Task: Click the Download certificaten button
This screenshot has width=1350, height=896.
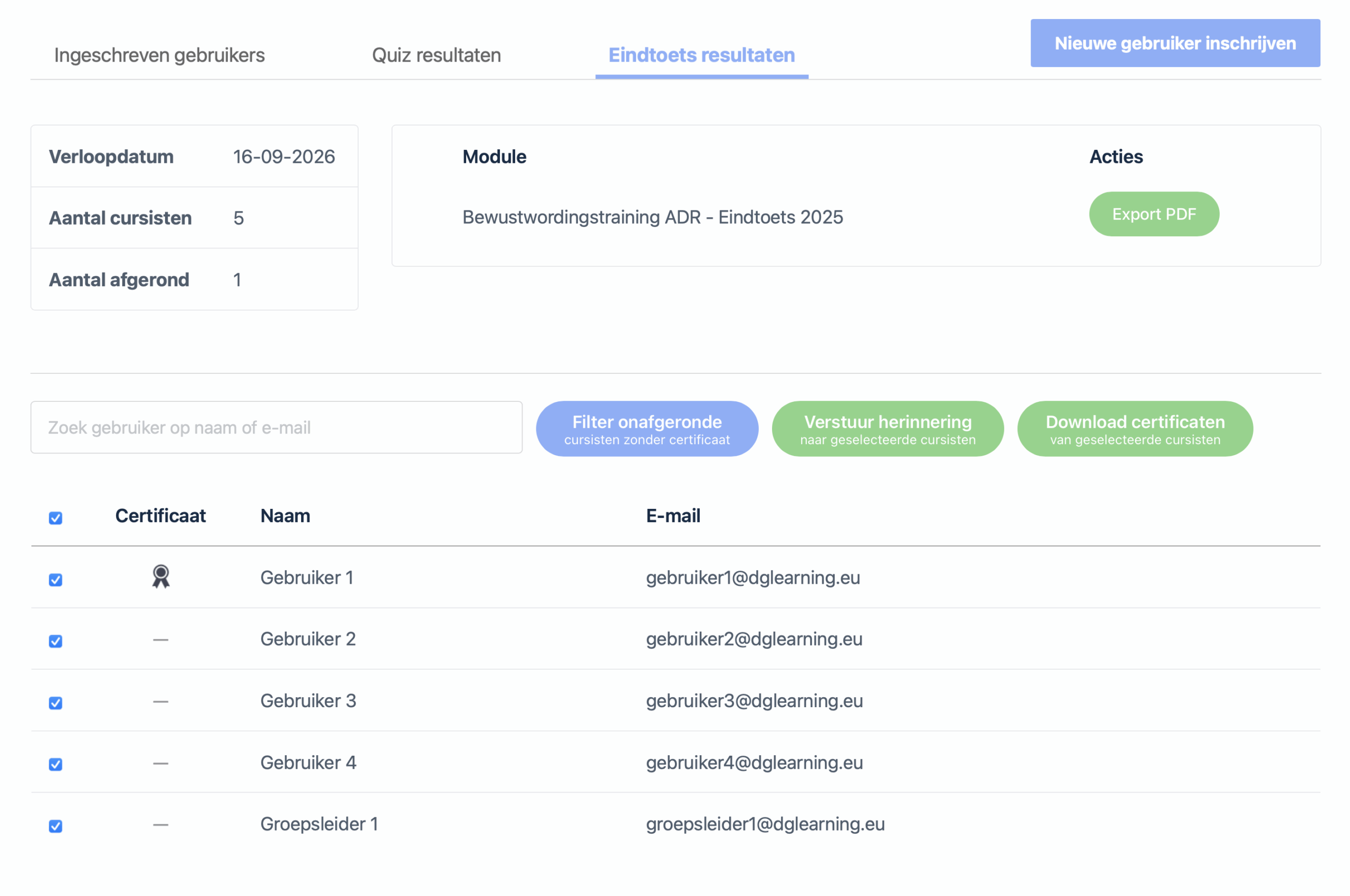Action: [1135, 429]
